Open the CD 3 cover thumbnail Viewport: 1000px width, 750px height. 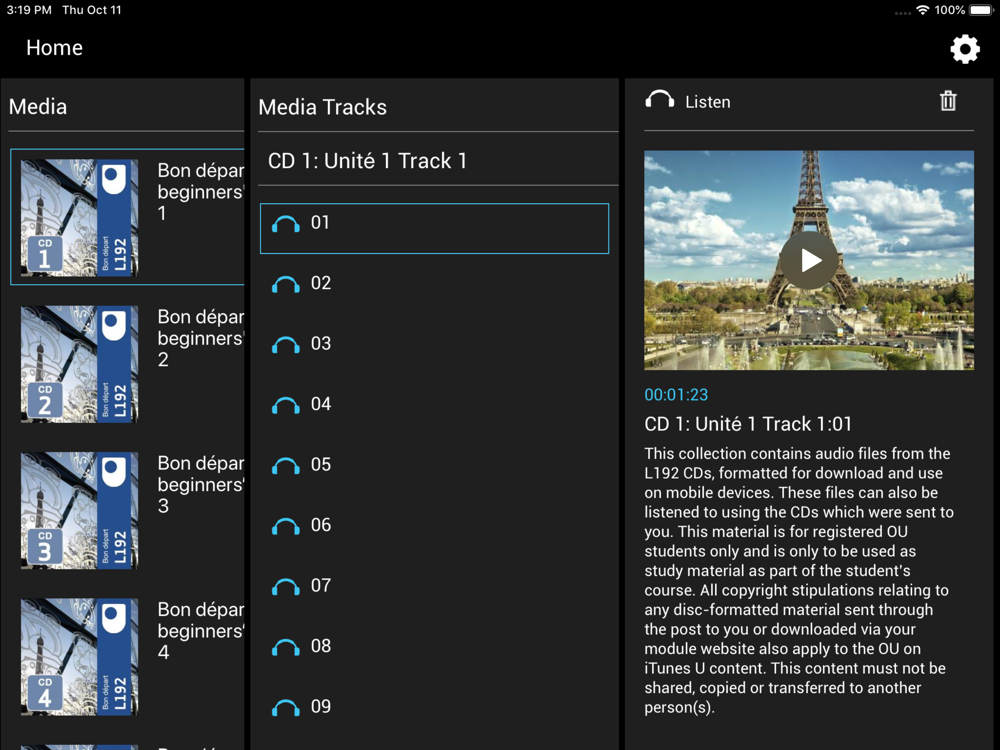click(80, 510)
